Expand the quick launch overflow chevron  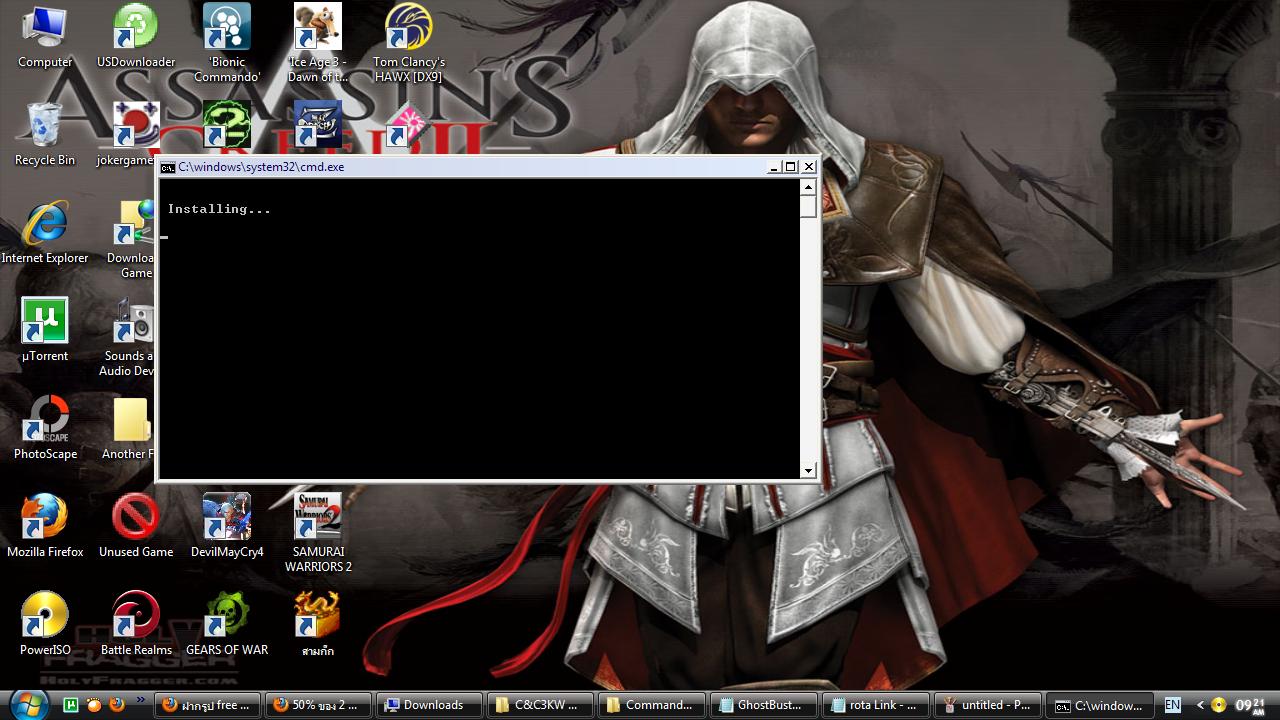[x=140, y=702]
